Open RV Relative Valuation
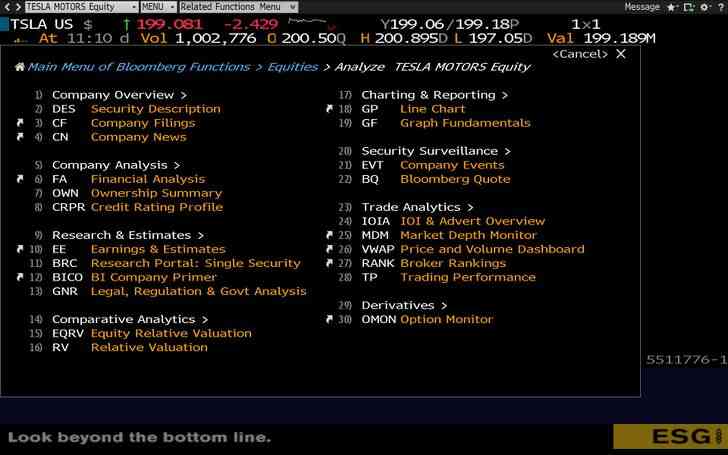728x455 pixels. pos(130,347)
